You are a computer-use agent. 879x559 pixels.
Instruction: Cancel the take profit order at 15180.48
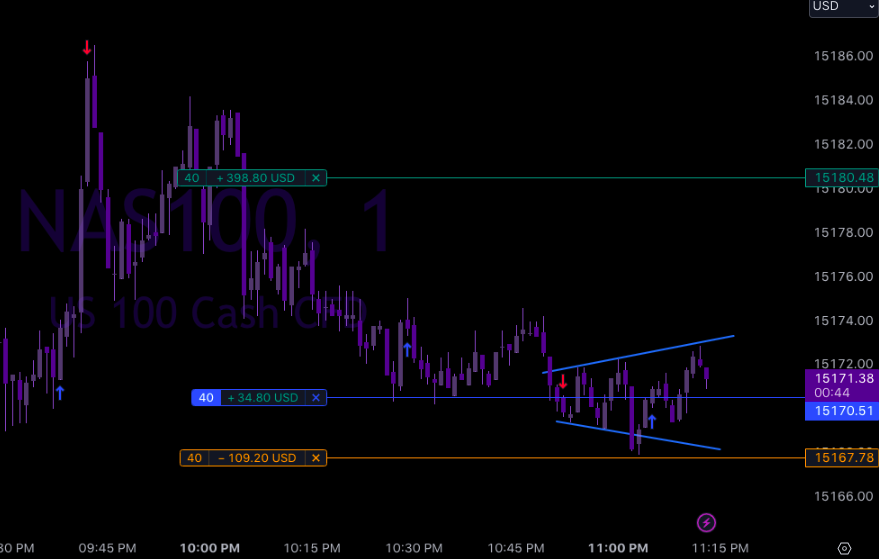(316, 178)
